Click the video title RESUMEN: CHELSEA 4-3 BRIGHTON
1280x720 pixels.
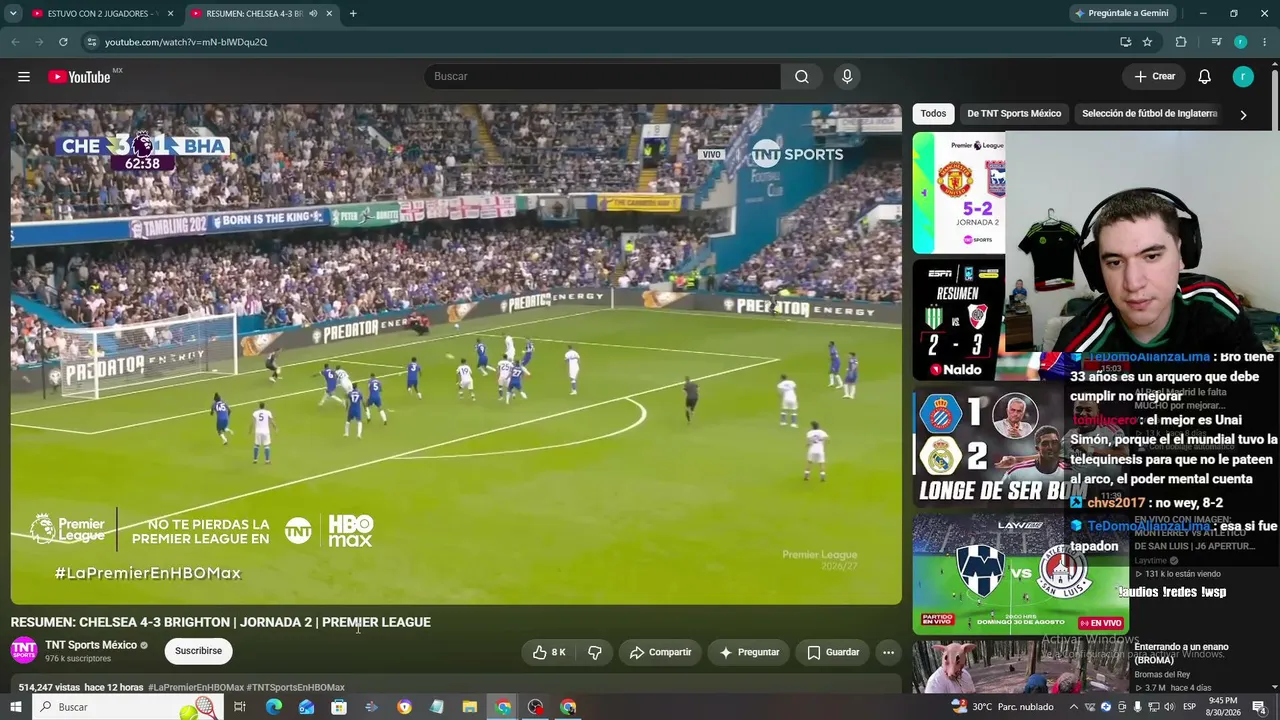point(221,622)
